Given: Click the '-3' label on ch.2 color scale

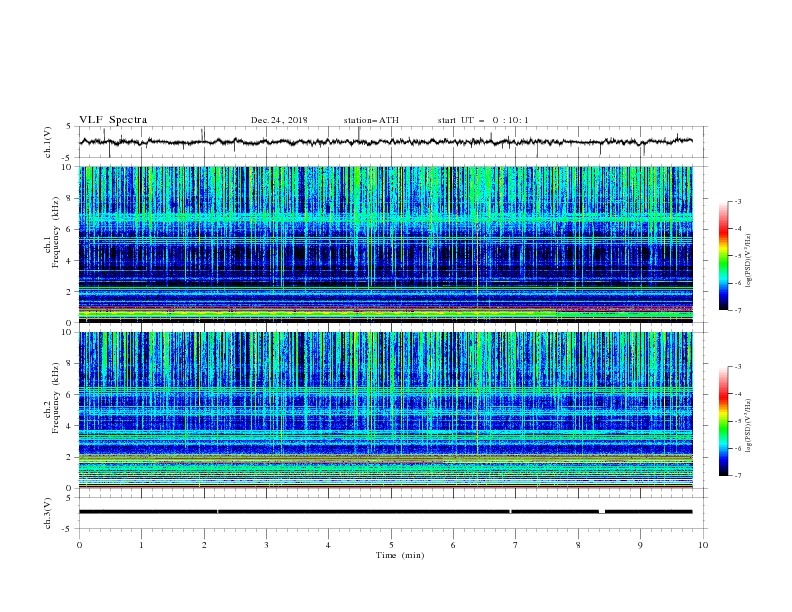Looking at the screenshot, I should click(738, 367).
